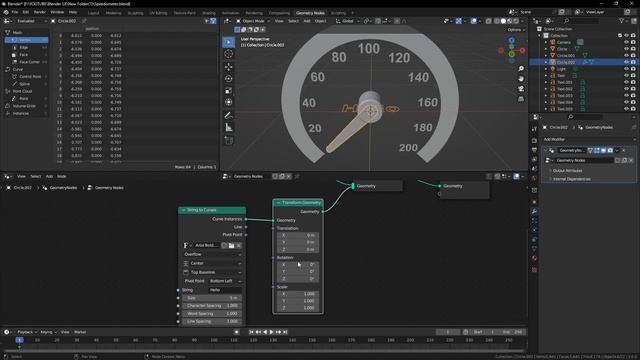Click the unlink X icon next to Arial Bold font
The width and height of the screenshot is (640, 360).
[239, 245]
